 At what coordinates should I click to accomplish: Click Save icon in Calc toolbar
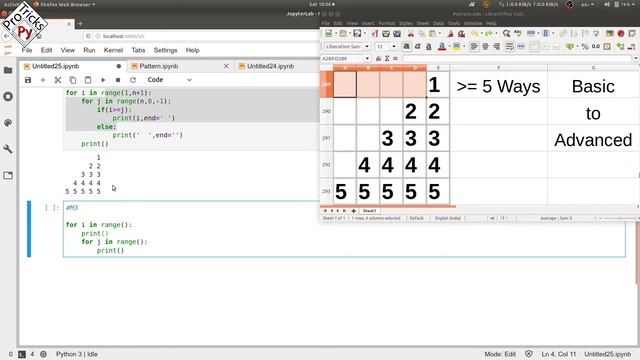[x=357, y=33]
